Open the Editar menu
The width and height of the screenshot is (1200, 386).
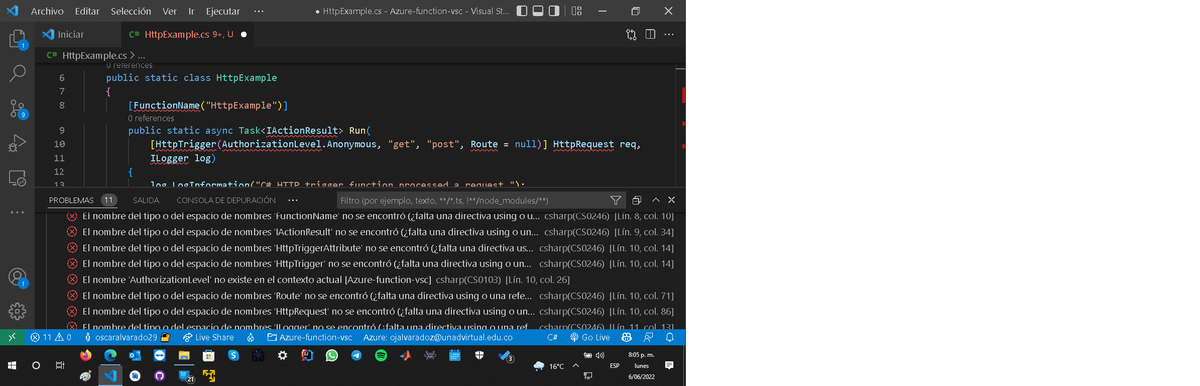click(88, 11)
